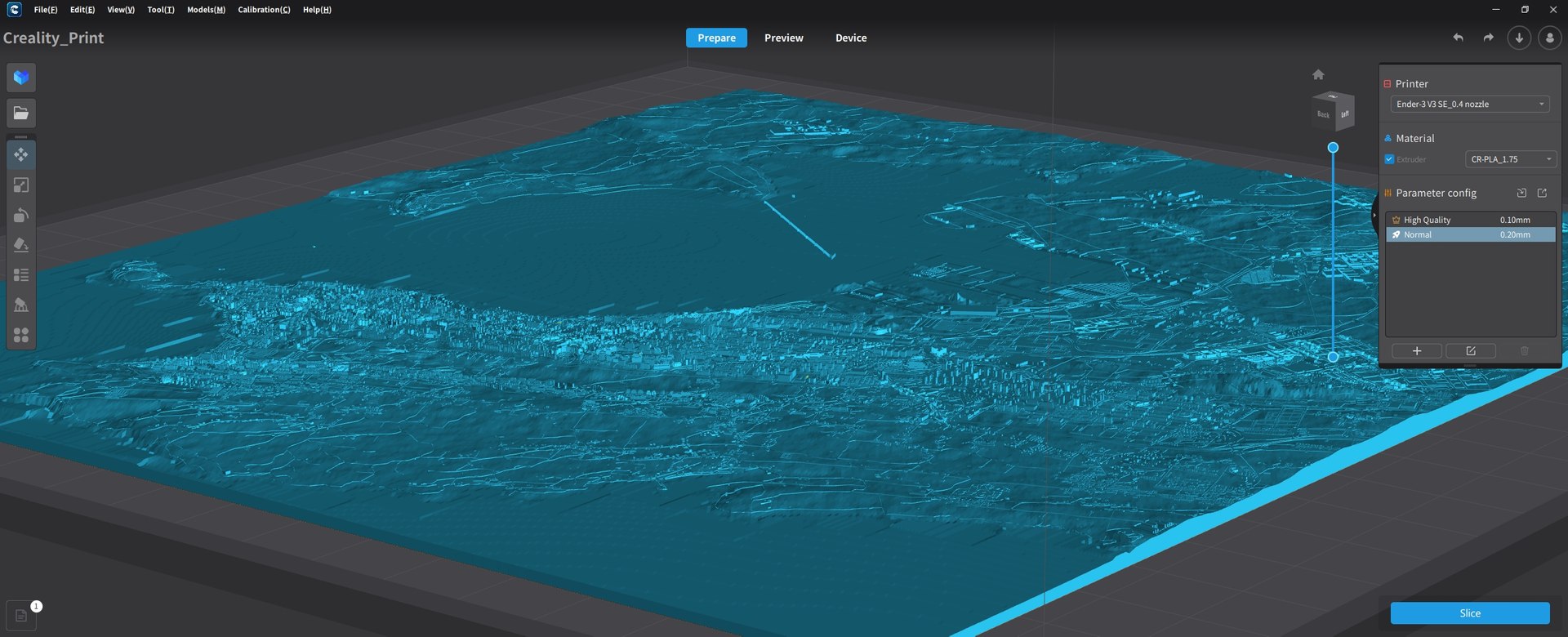This screenshot has width=1568, height=637.
Task: Click the bottom handle of vertical slider
Action: [x=1333, y=357]
